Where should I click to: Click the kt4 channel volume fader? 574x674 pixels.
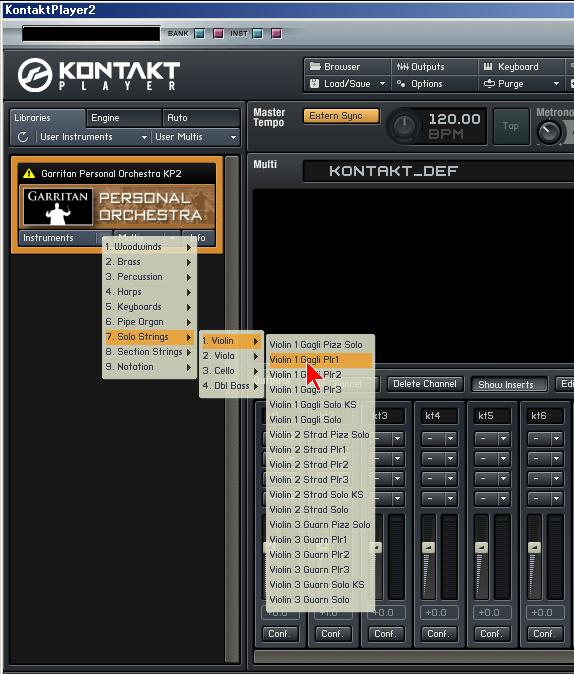click(x=428, y=548)
